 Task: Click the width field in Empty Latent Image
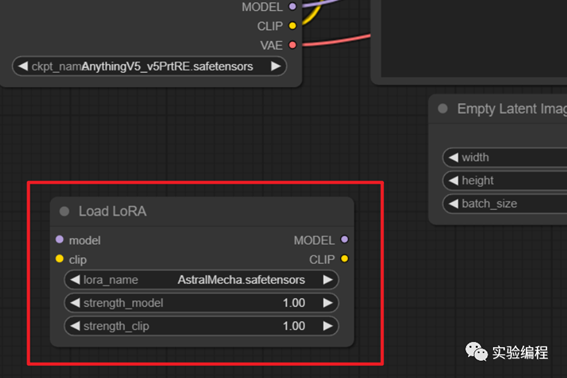coord(505,157)
